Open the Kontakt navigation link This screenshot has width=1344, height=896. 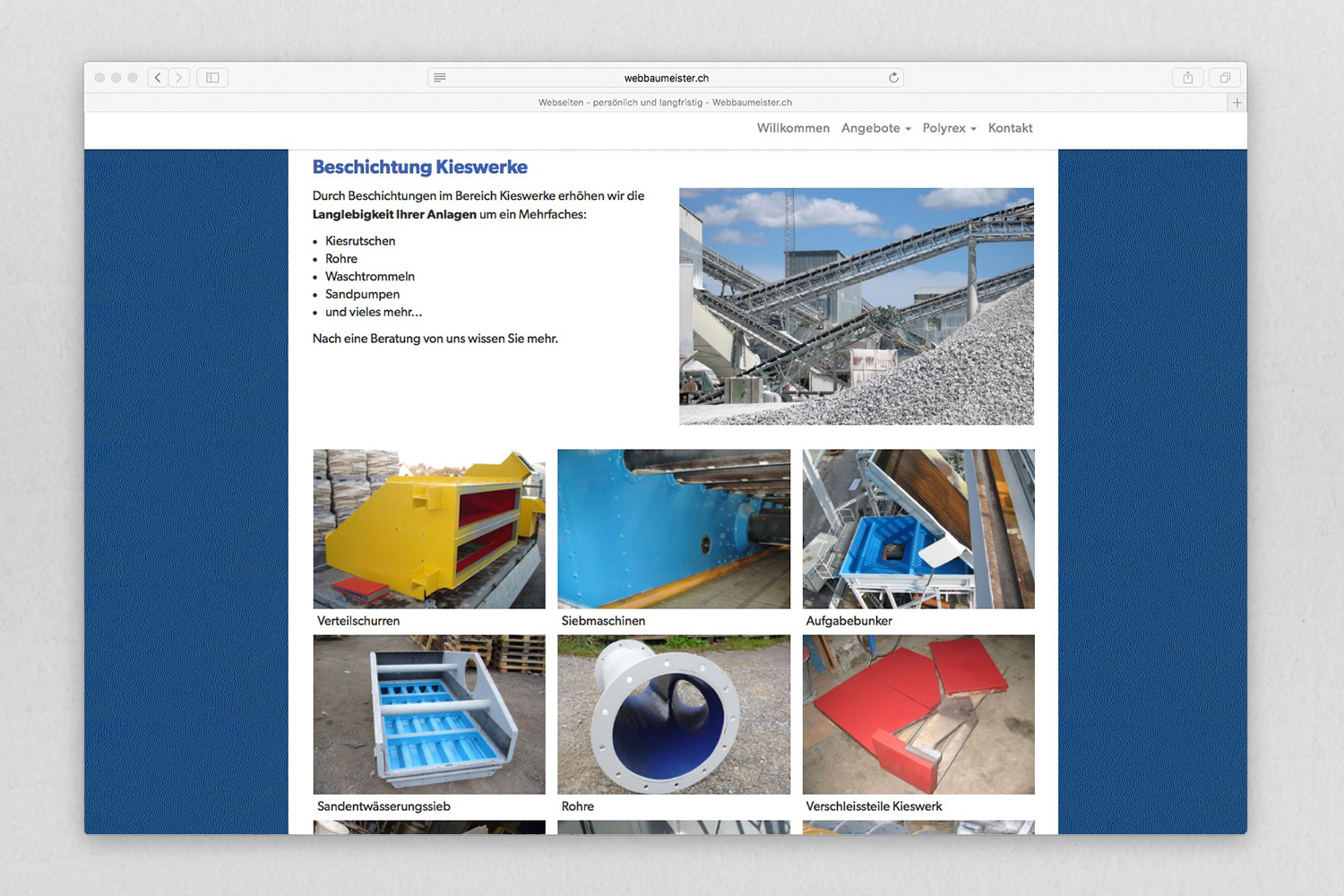coord(1010,128)
